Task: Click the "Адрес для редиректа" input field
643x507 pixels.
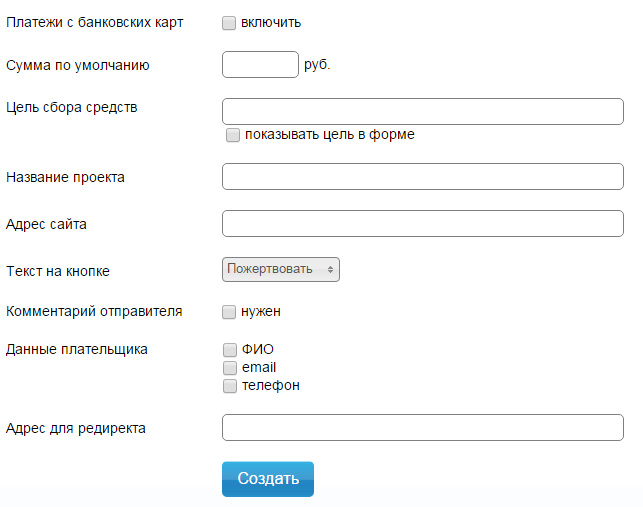Action: [x=423, y=427]
